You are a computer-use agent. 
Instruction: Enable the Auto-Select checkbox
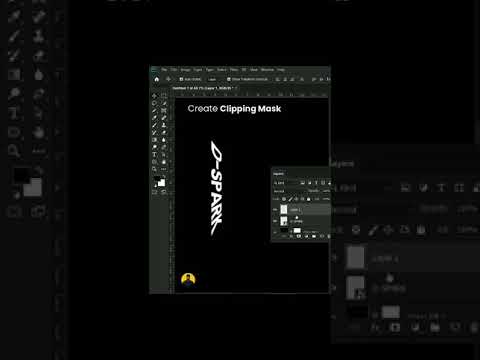click(x=181, y=79)
